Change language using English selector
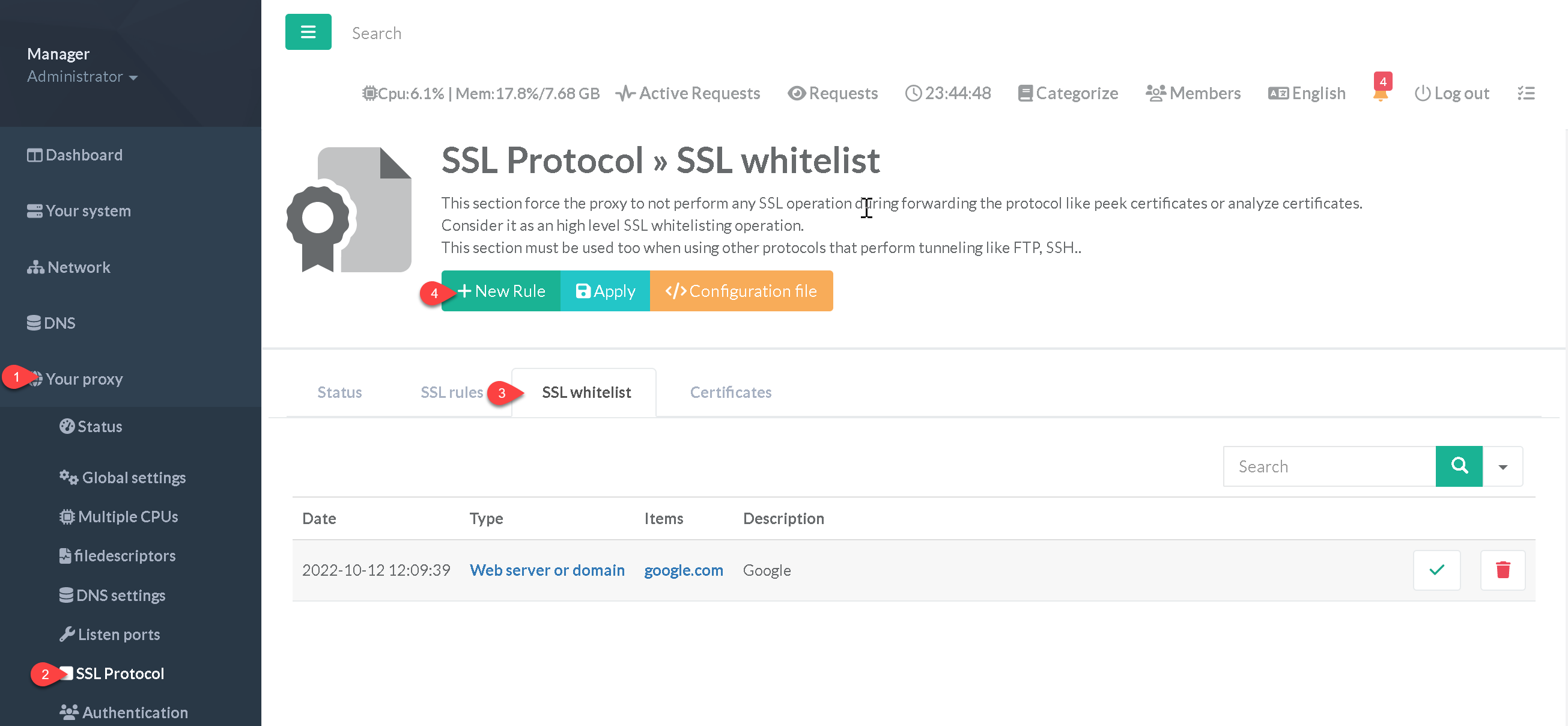Viewport: 1568px width, 726px height. point(1306,93)
